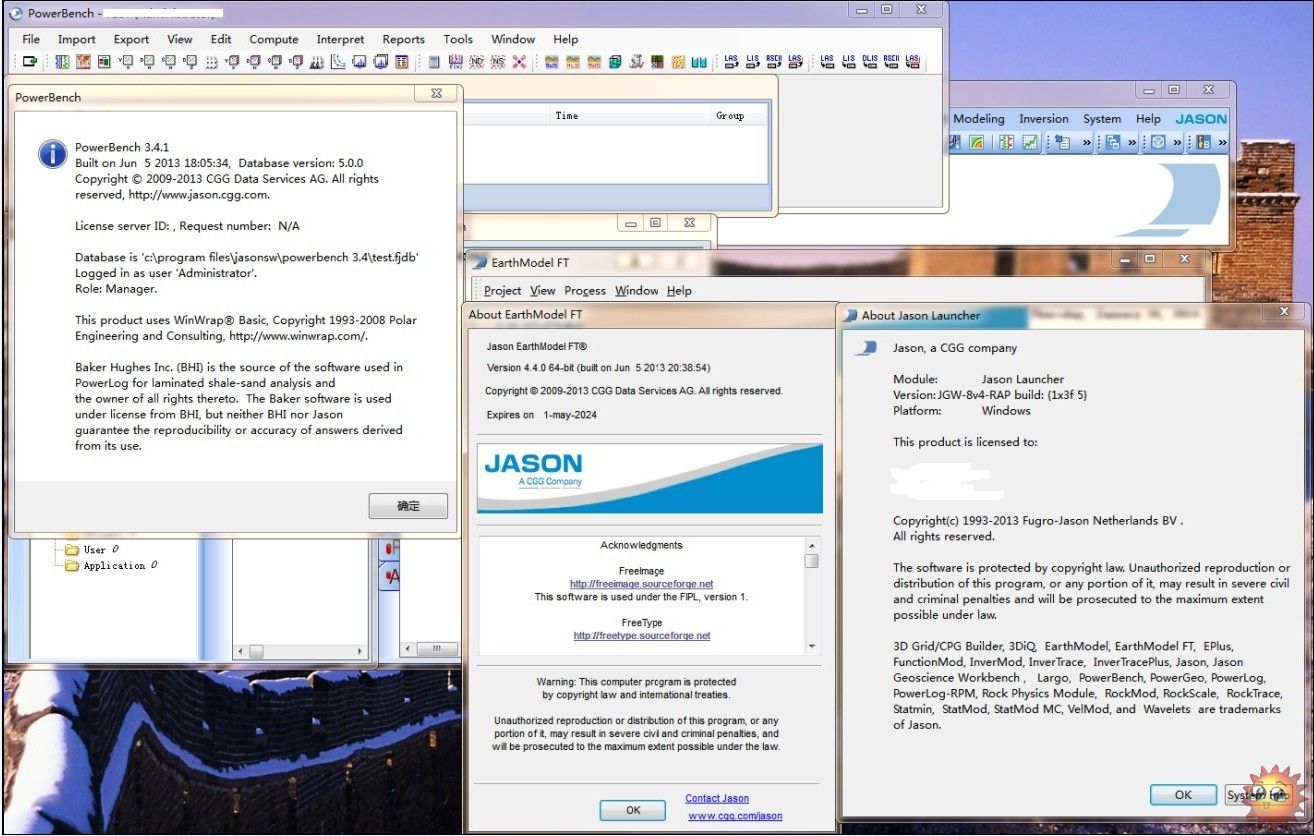Close the PowerBench about dialog
The width and height of the screenshot is (1314, 836).
click(437, 93)
